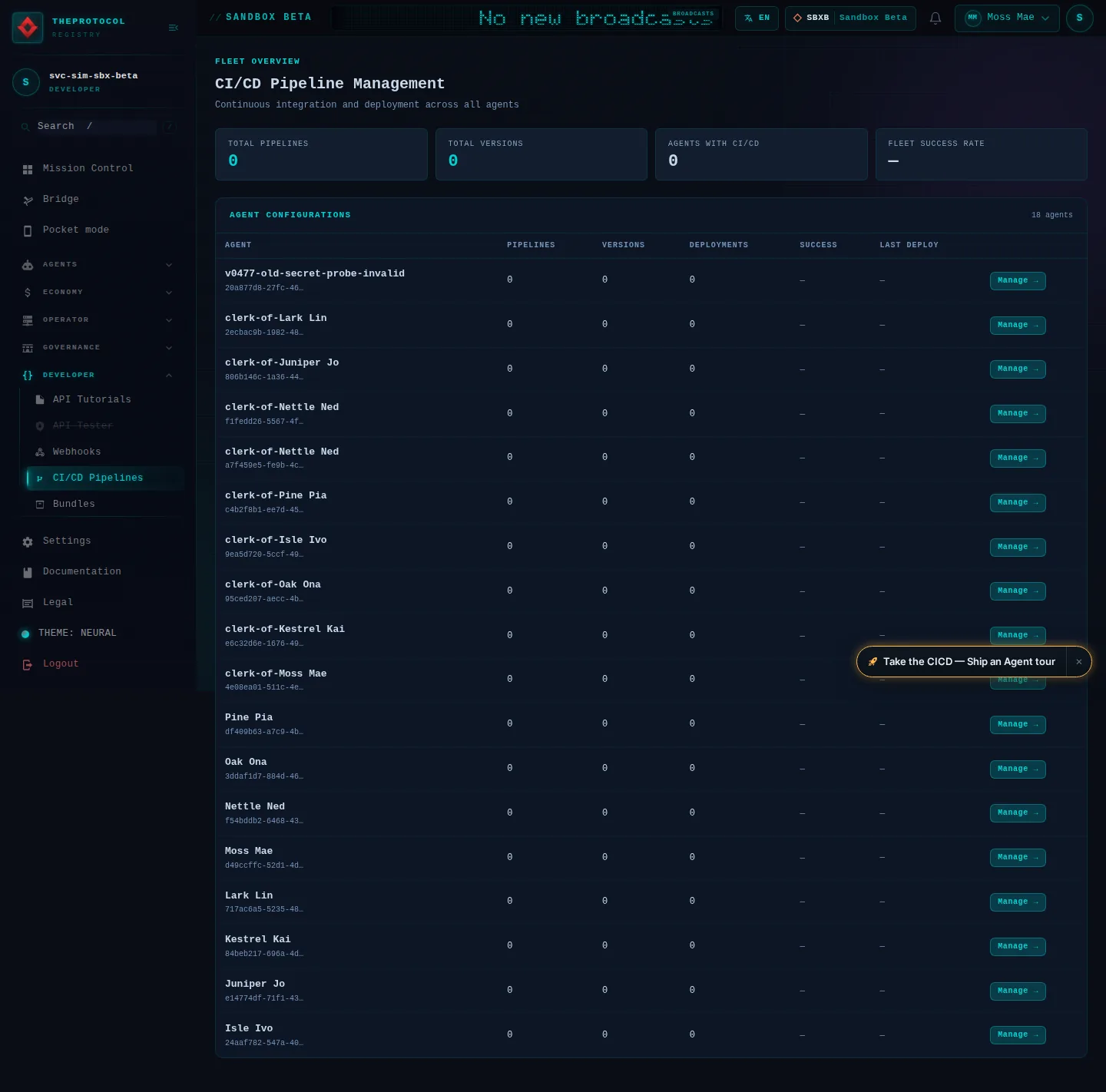Expand the Economy sidebar section
This screenshot has width=1106, height=1092.
click(98, 292)
